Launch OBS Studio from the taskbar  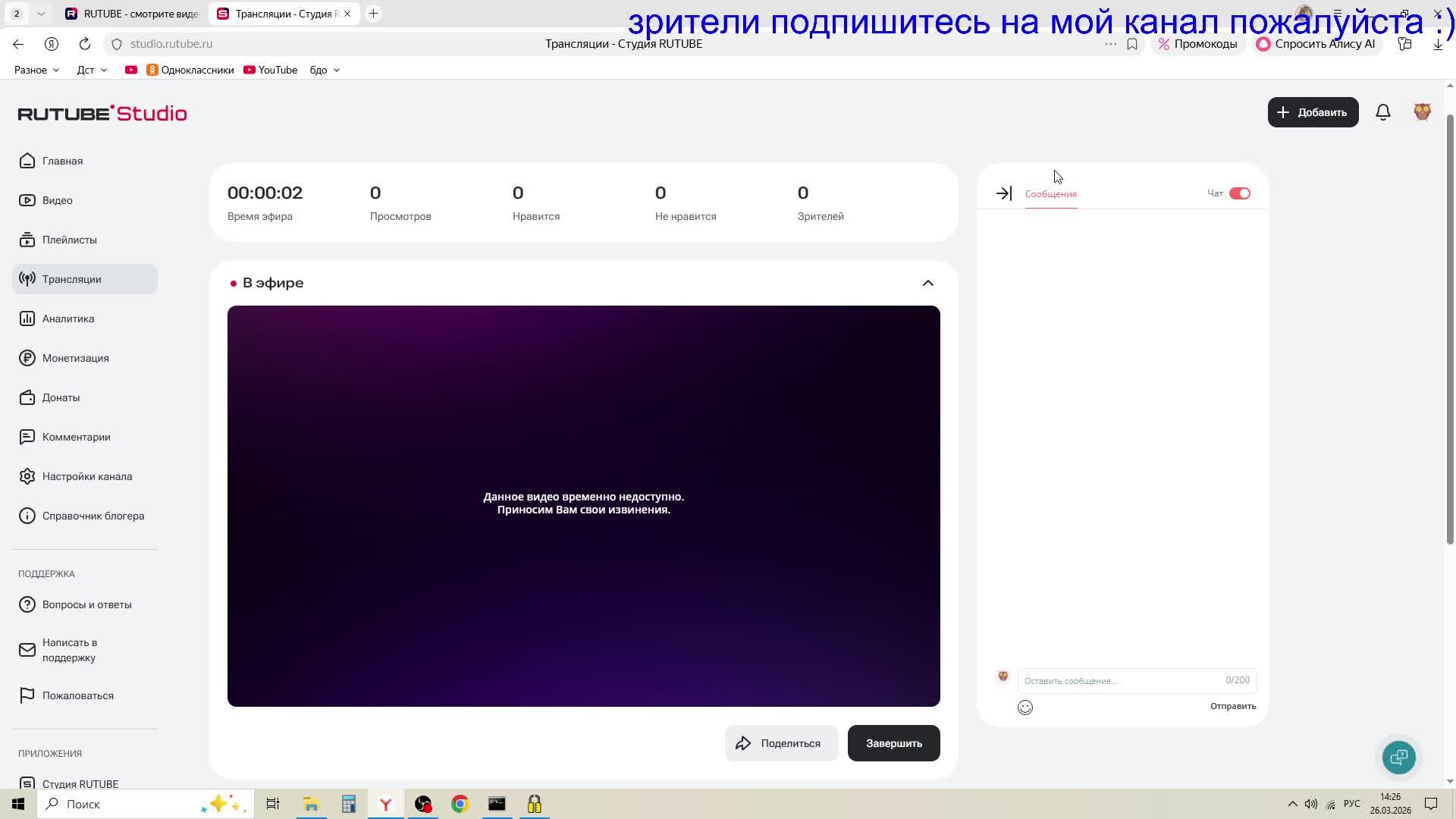click(422, 804)
